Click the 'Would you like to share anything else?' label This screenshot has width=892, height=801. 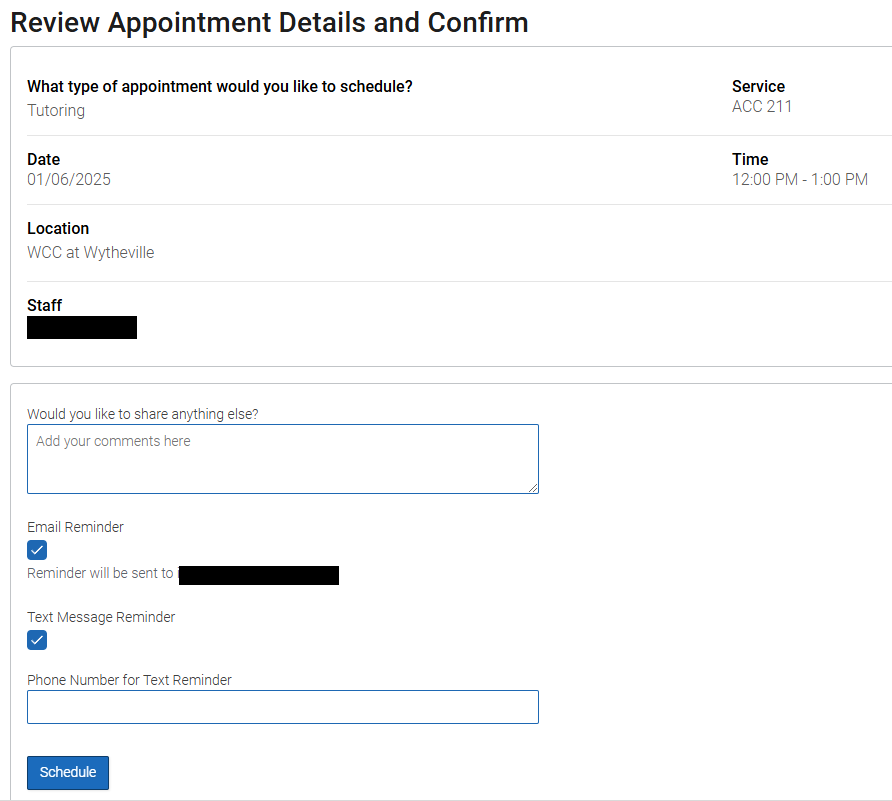coord(143,414)
